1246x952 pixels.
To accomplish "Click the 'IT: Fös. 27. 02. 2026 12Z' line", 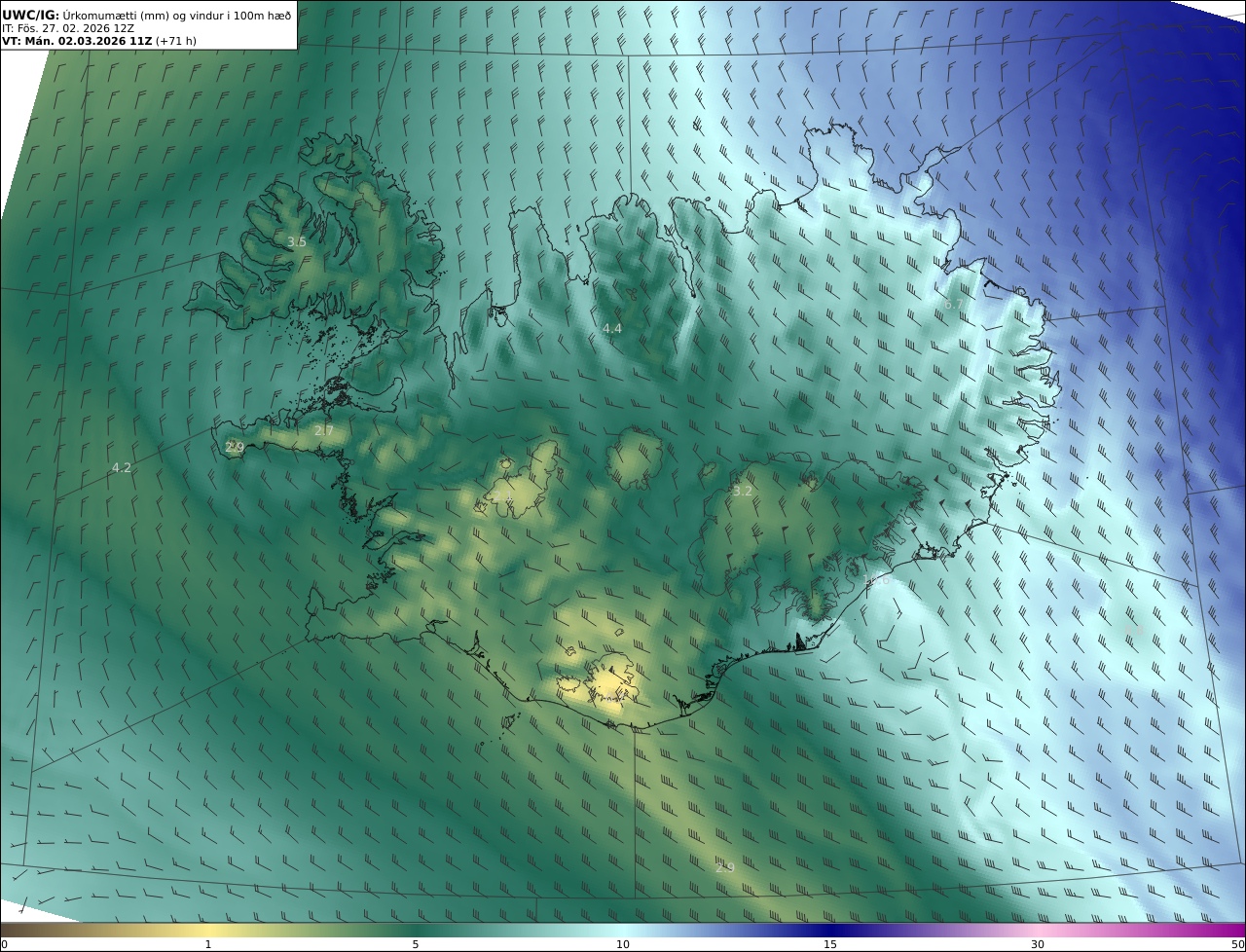I will (x=68, y=29).
